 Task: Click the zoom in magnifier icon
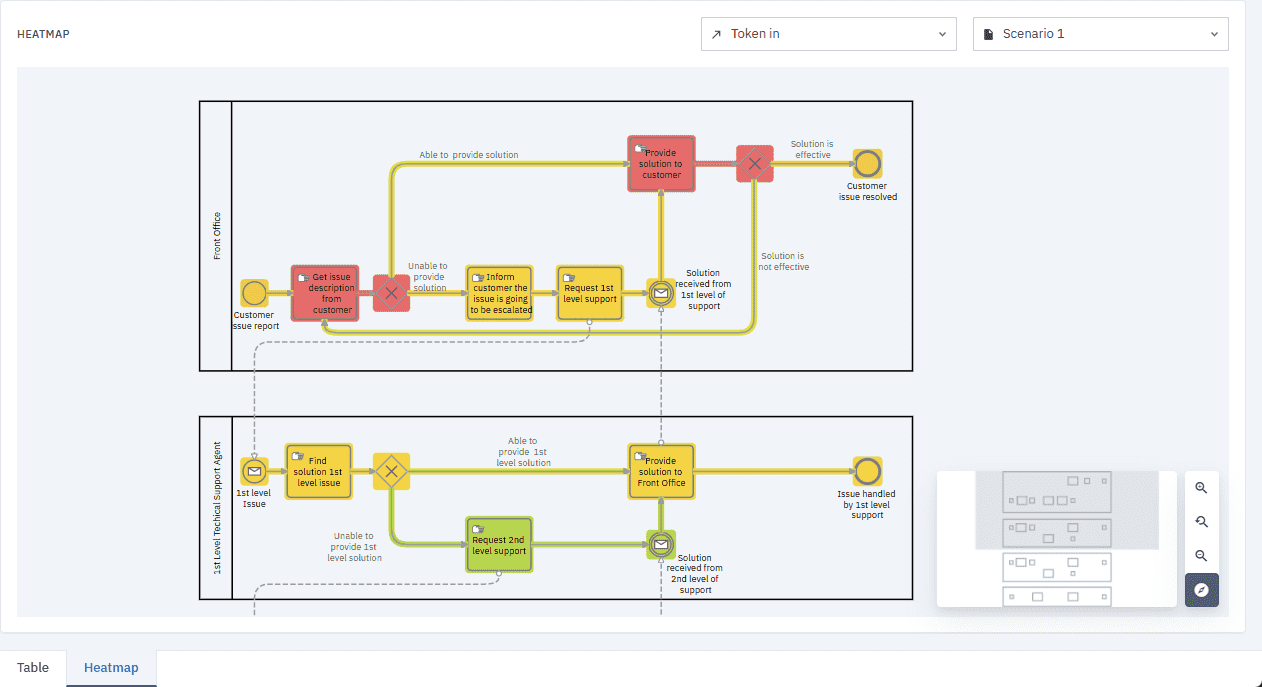[x=1201, y=488]
